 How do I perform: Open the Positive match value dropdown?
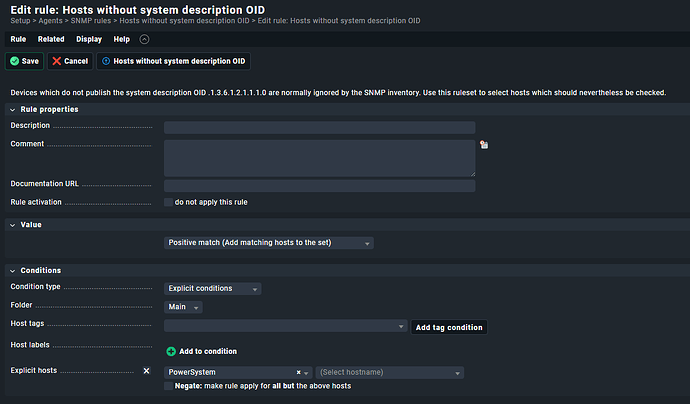[x=268, y=243]
